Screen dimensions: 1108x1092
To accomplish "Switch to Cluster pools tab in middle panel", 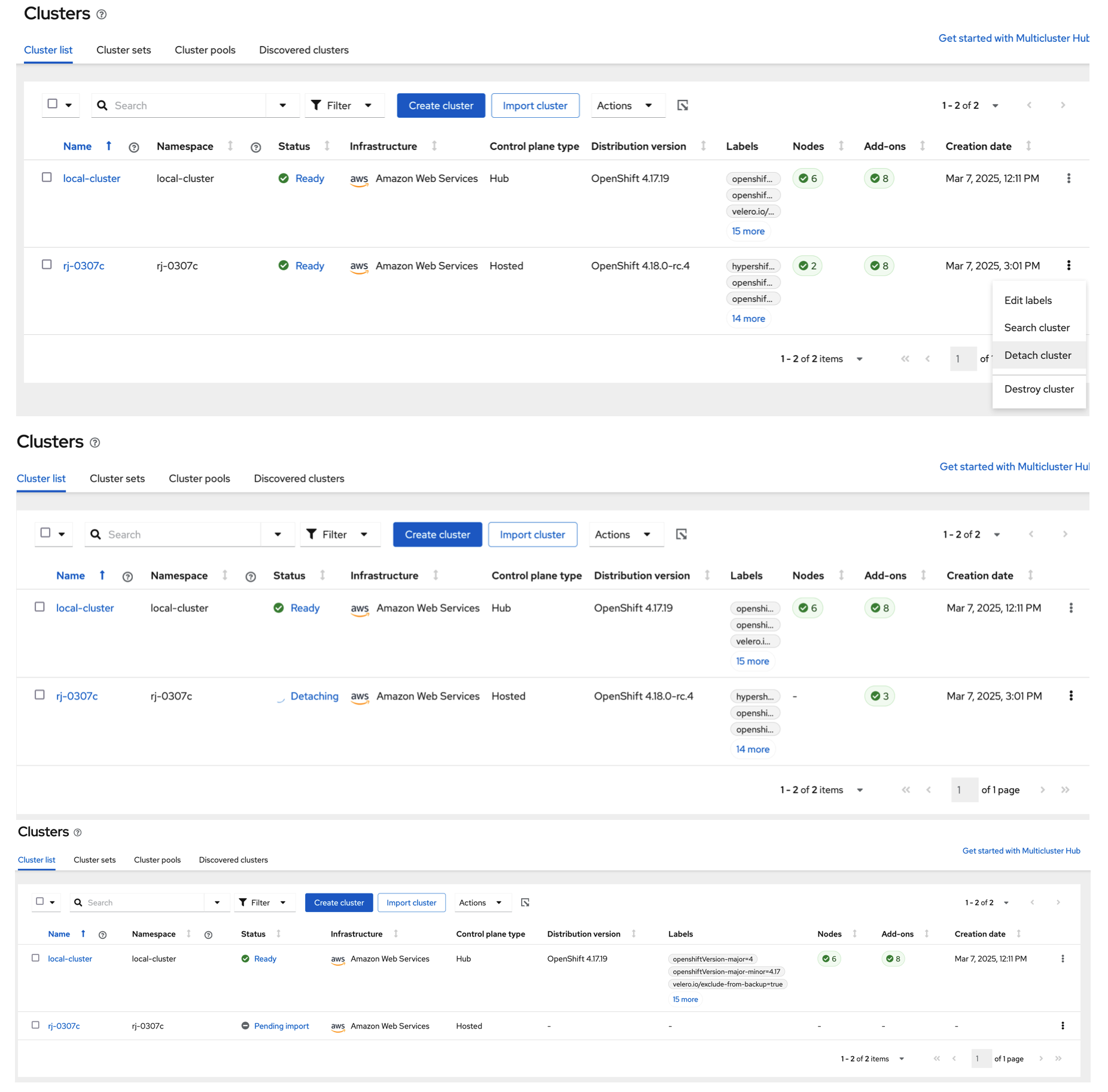I will tap(199, 478).
